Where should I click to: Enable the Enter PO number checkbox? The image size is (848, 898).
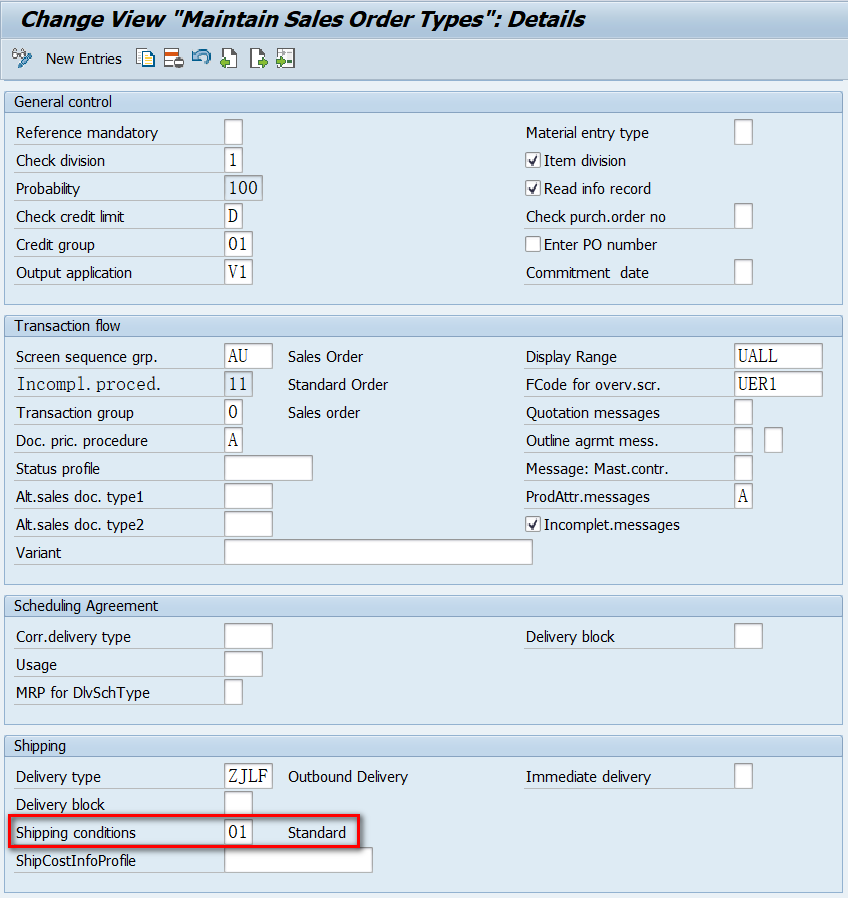(533, 244)
